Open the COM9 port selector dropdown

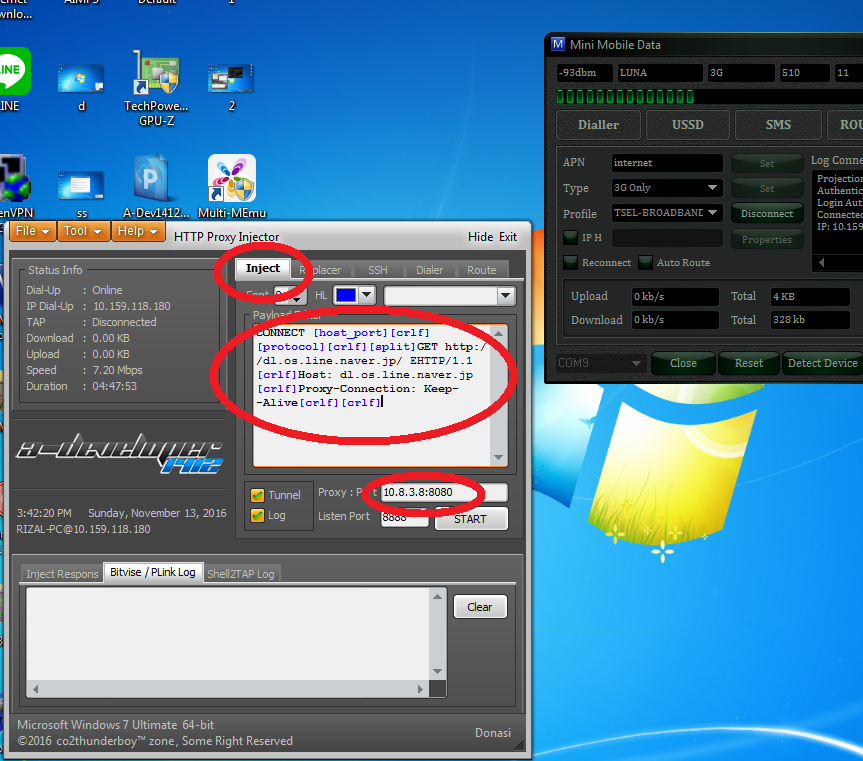pos(598,363)
